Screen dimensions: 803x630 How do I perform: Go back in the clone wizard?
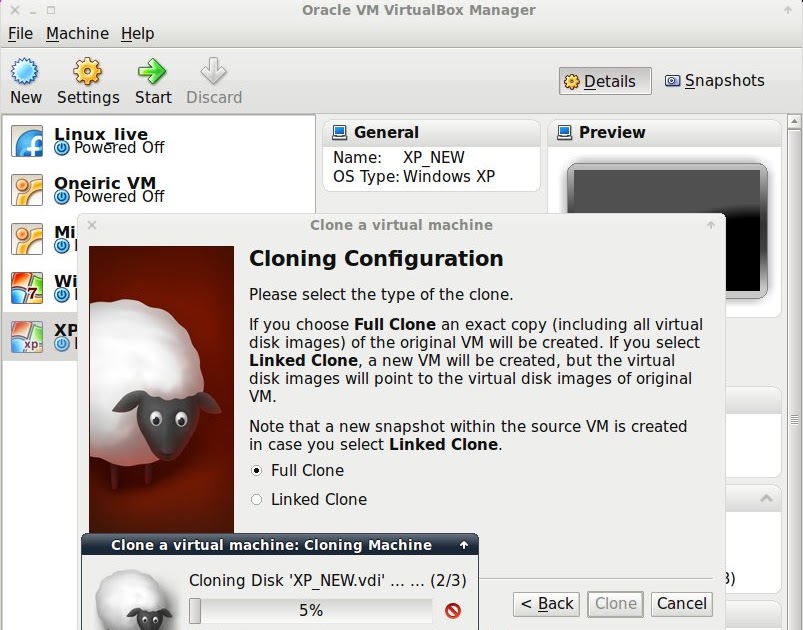tap(545, 604)
